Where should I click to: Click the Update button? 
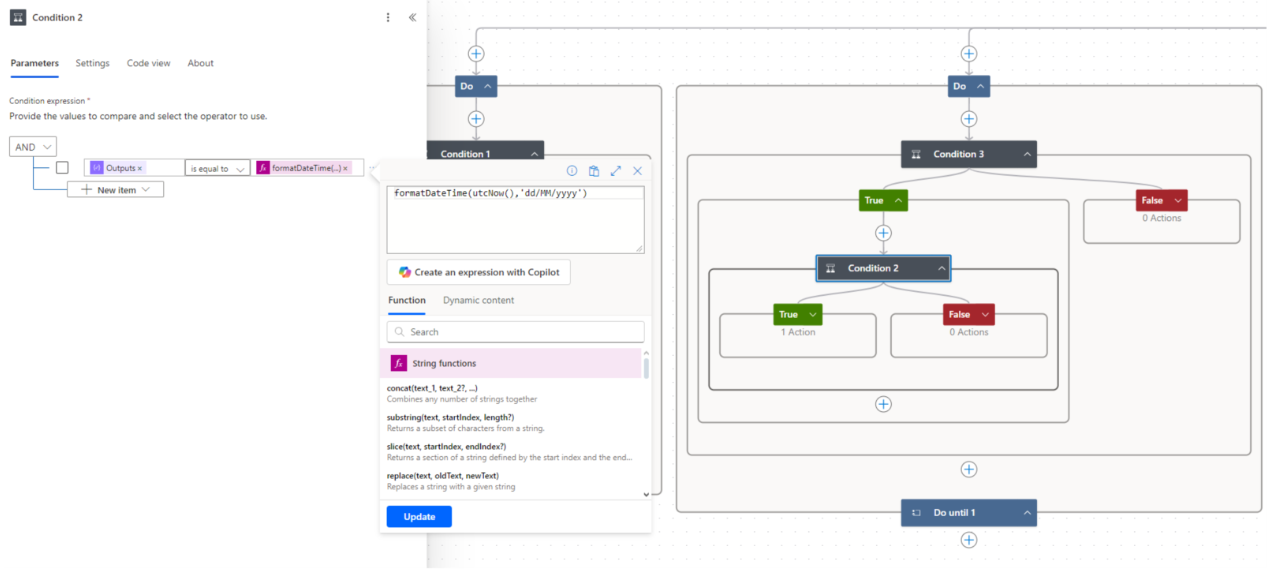[419, 517]
